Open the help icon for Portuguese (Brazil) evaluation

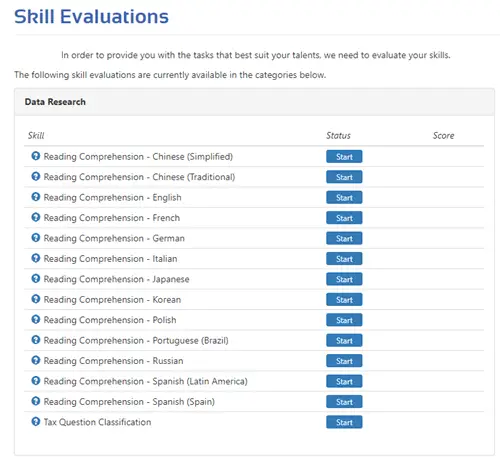coord(36,340)
